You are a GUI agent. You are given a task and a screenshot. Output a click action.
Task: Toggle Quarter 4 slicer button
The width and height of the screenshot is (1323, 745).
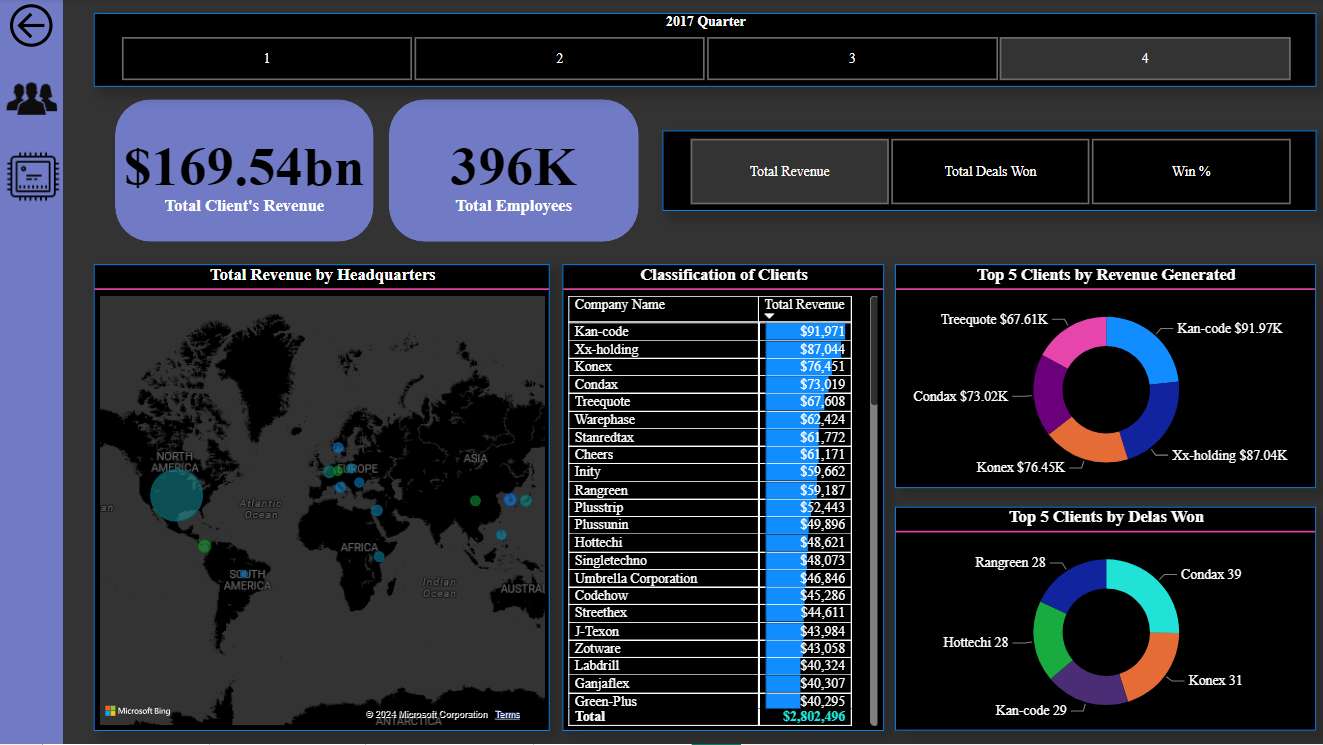point(1145,59)
